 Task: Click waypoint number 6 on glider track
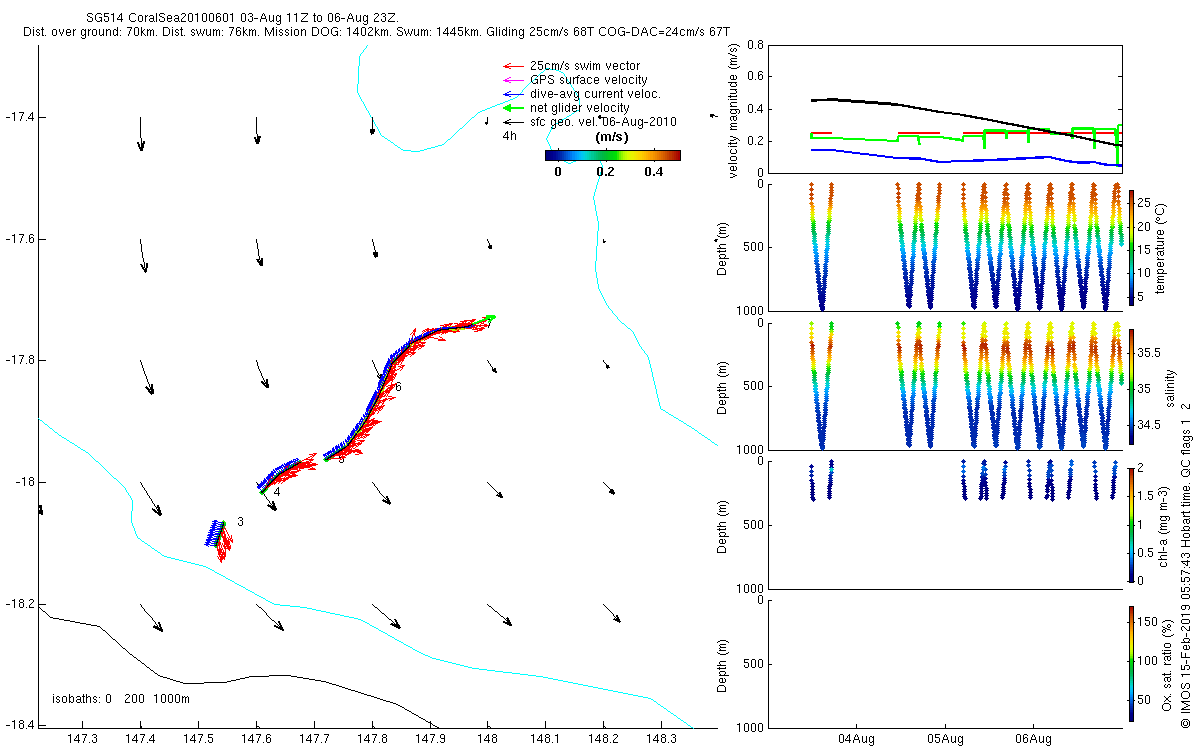pyautogui.click(x=397, y=387)
